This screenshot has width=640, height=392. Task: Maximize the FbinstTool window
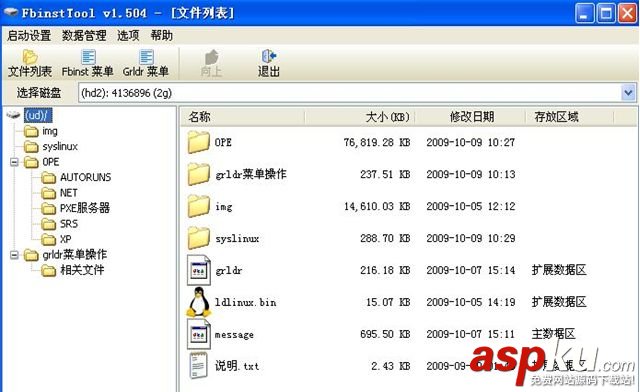pos(606,13)
